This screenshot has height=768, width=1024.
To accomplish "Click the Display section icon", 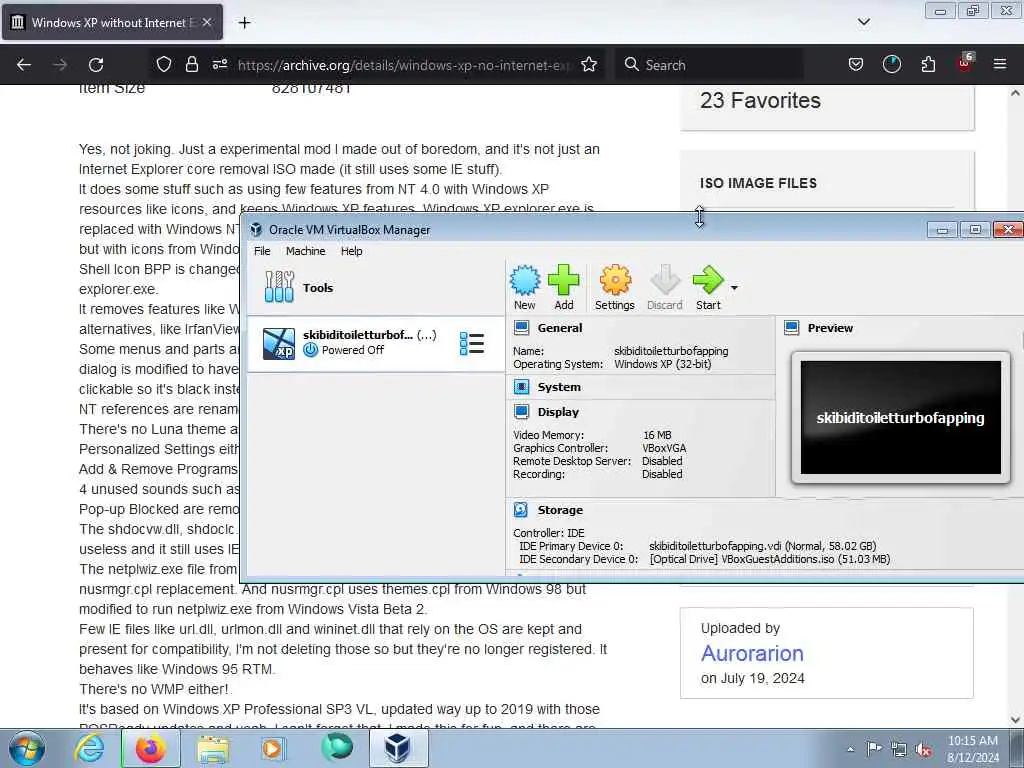I will pyautogui.click(x=521, y=412).
